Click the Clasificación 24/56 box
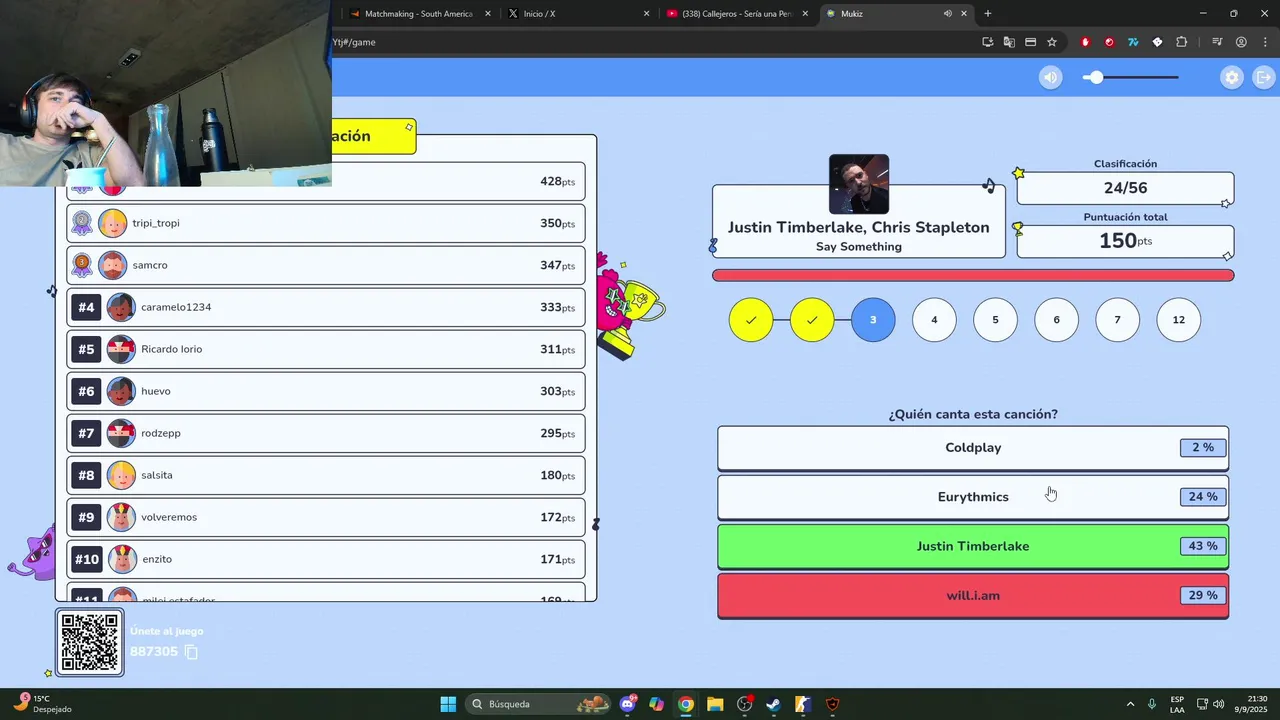This screenshot has width=1280, height=720. click(1125, 188)
